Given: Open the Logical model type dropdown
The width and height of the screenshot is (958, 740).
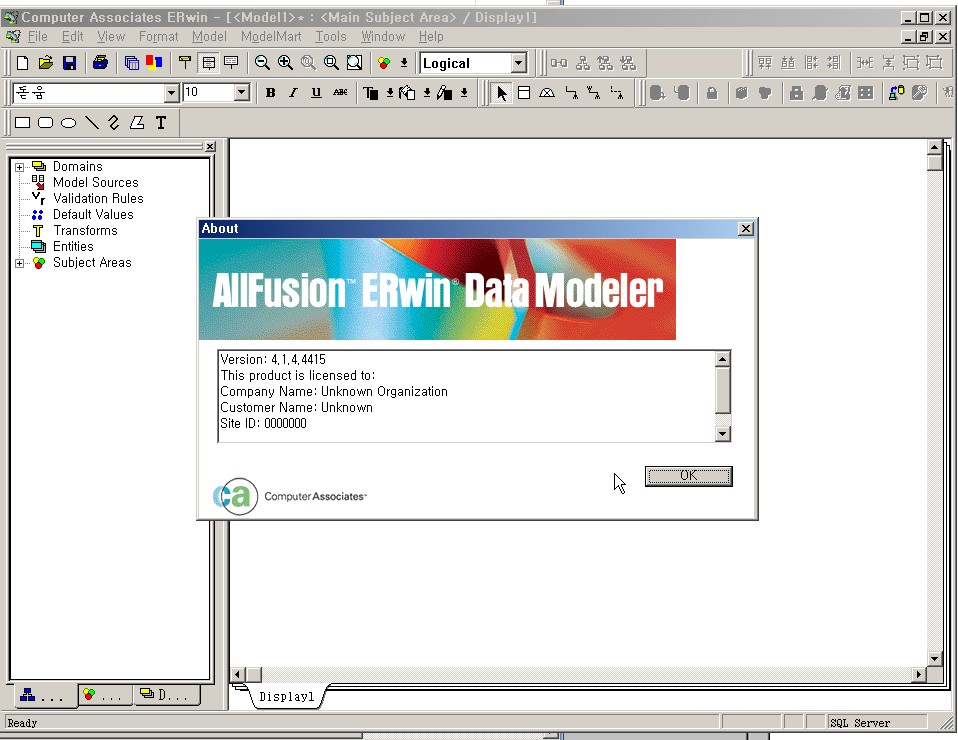Looking at the screenshot, I should 519,63.
